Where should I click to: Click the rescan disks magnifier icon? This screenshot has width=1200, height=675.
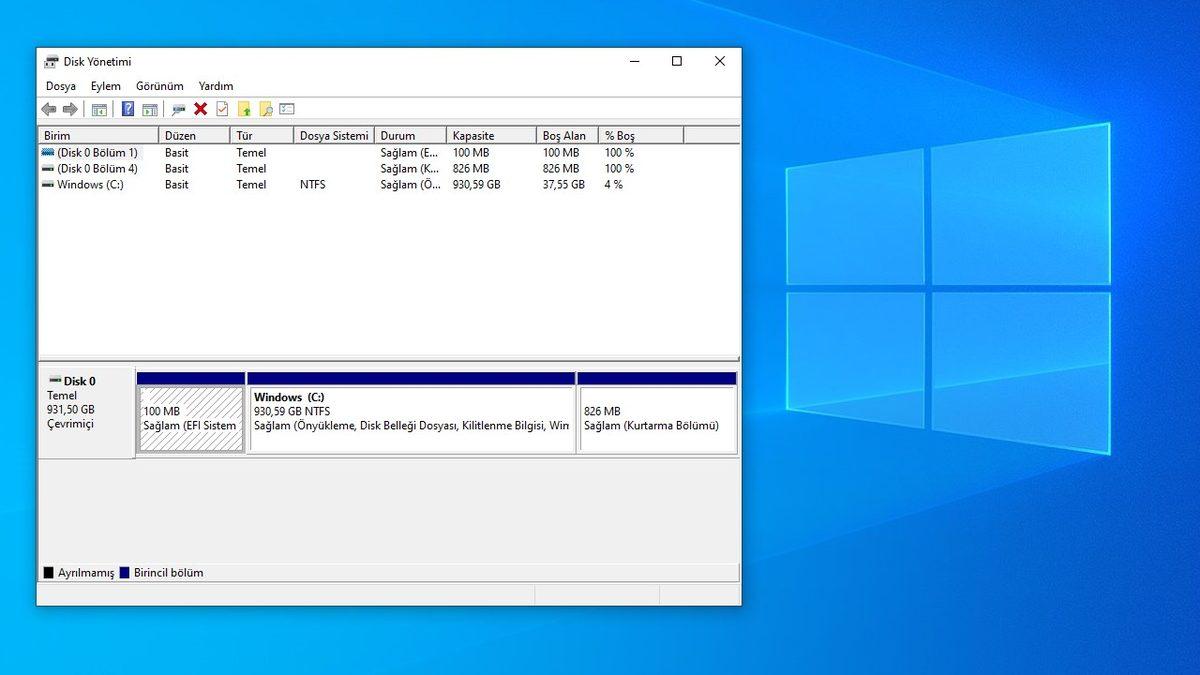point(178,109)
